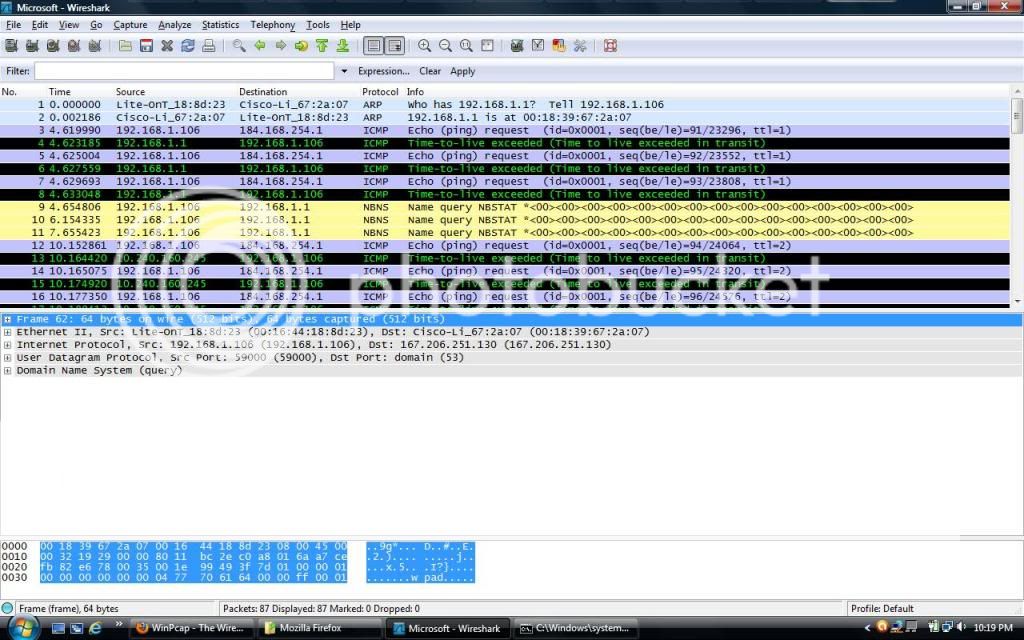Image resolution: width=1024 pixels, height=640 pixels.
Task: Open the filter history dropdown arrow
Action: 344,72
